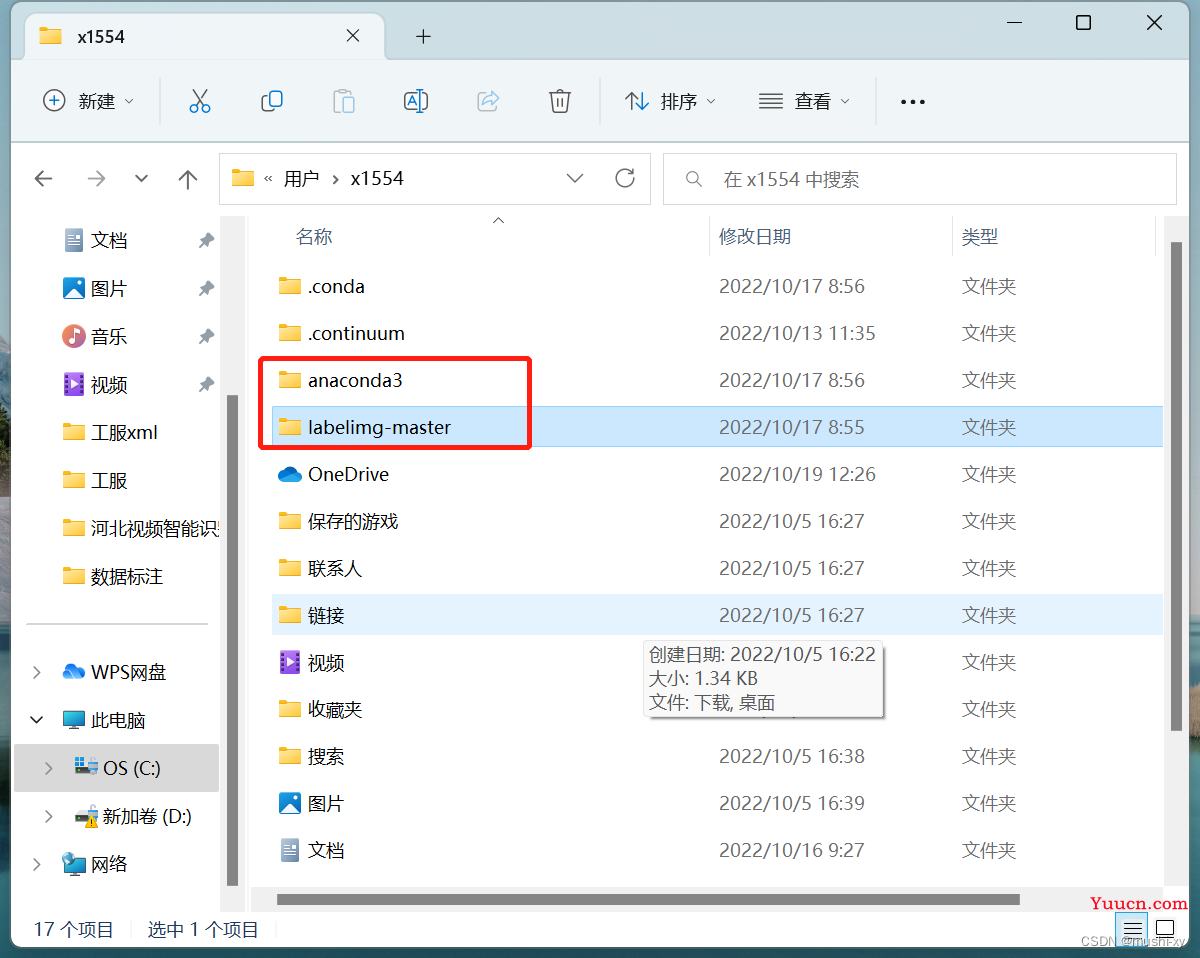Click the Delete trash can icon
This screenshot has width=1200, height=958.
pyautogui.click(x=560, y=101)
